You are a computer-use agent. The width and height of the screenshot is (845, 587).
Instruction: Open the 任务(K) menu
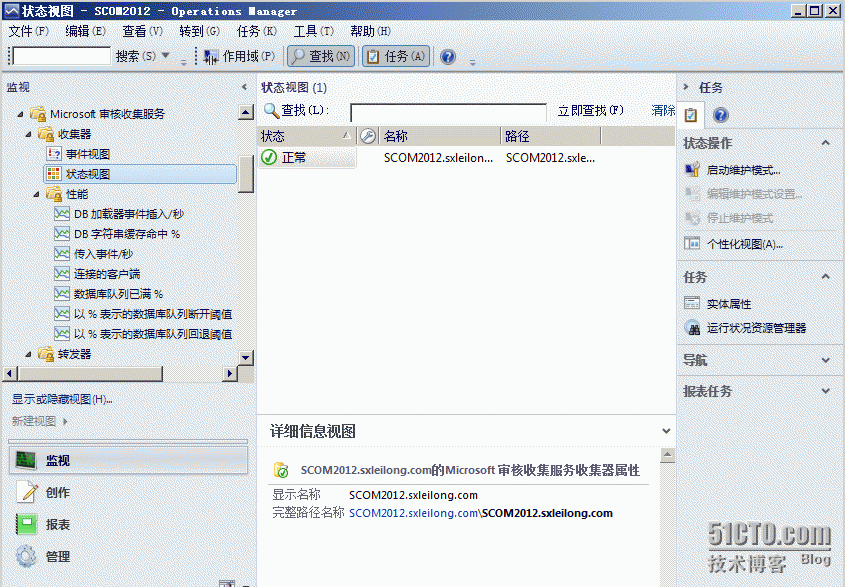[257, 31]
